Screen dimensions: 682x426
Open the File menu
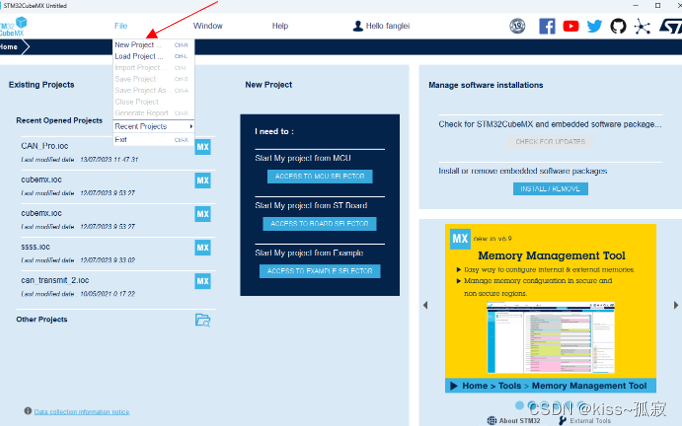pos(120,26)
